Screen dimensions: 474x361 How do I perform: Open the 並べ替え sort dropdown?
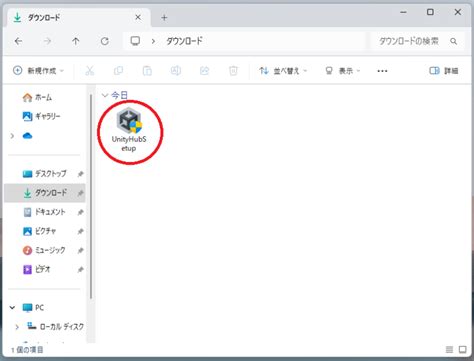pos(283,71)
